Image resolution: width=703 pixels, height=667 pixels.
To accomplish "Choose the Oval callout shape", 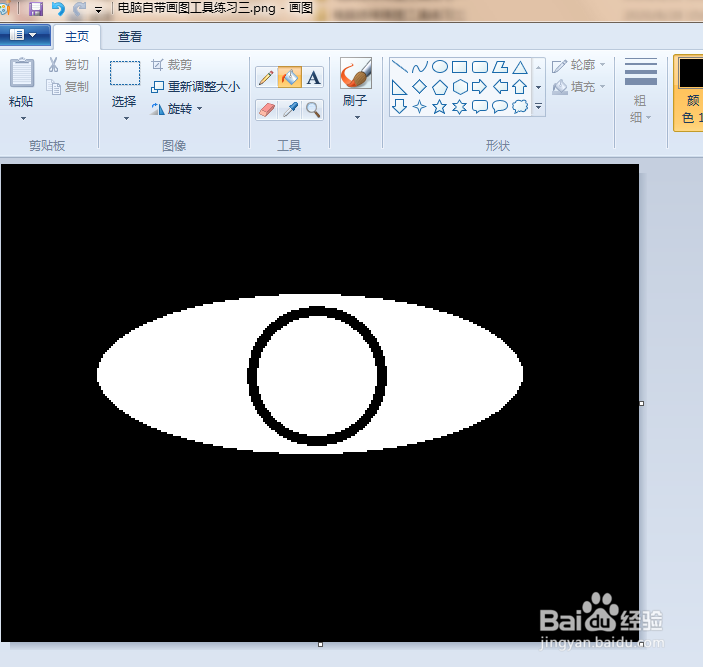I will (500, 107).
